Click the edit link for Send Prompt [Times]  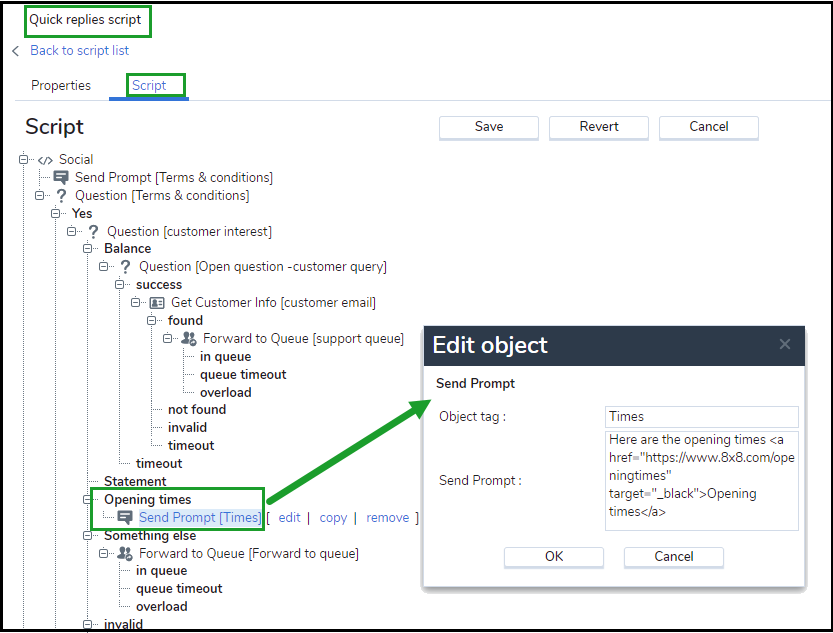[x=290, y=518]
